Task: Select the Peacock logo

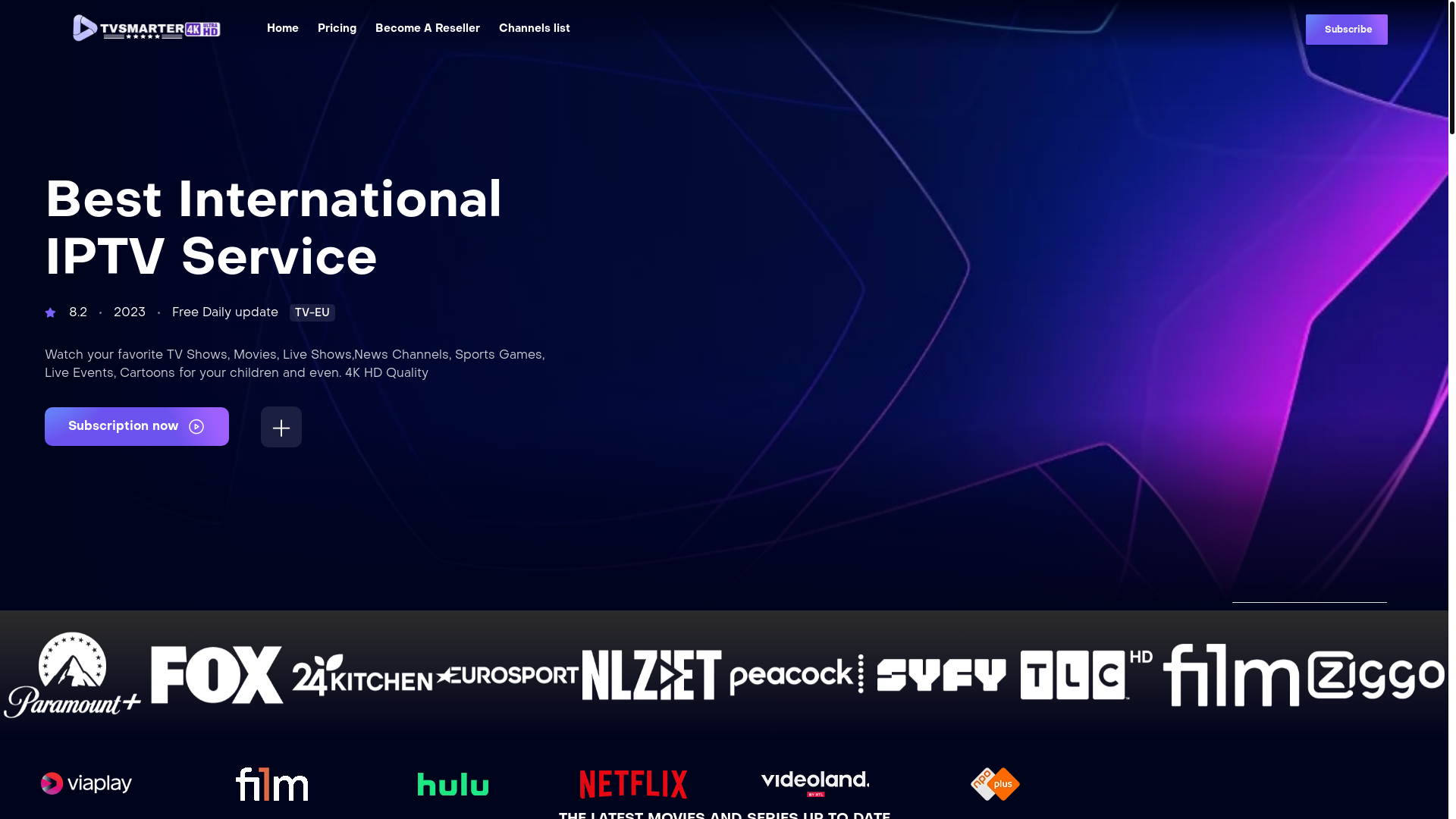Action: [x=797, y=674]
